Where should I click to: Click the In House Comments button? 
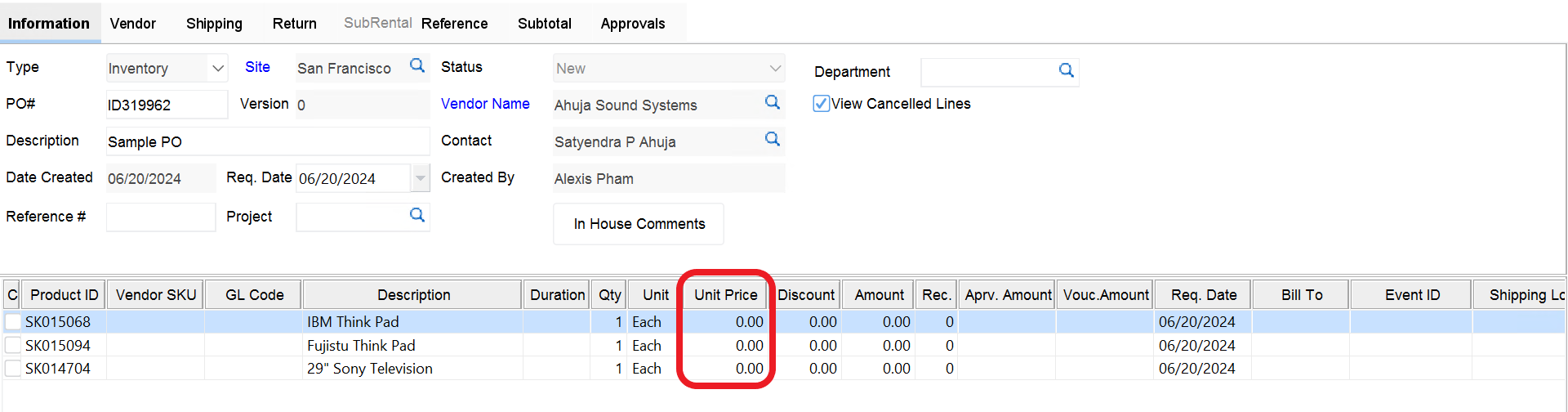pos(639,224)
